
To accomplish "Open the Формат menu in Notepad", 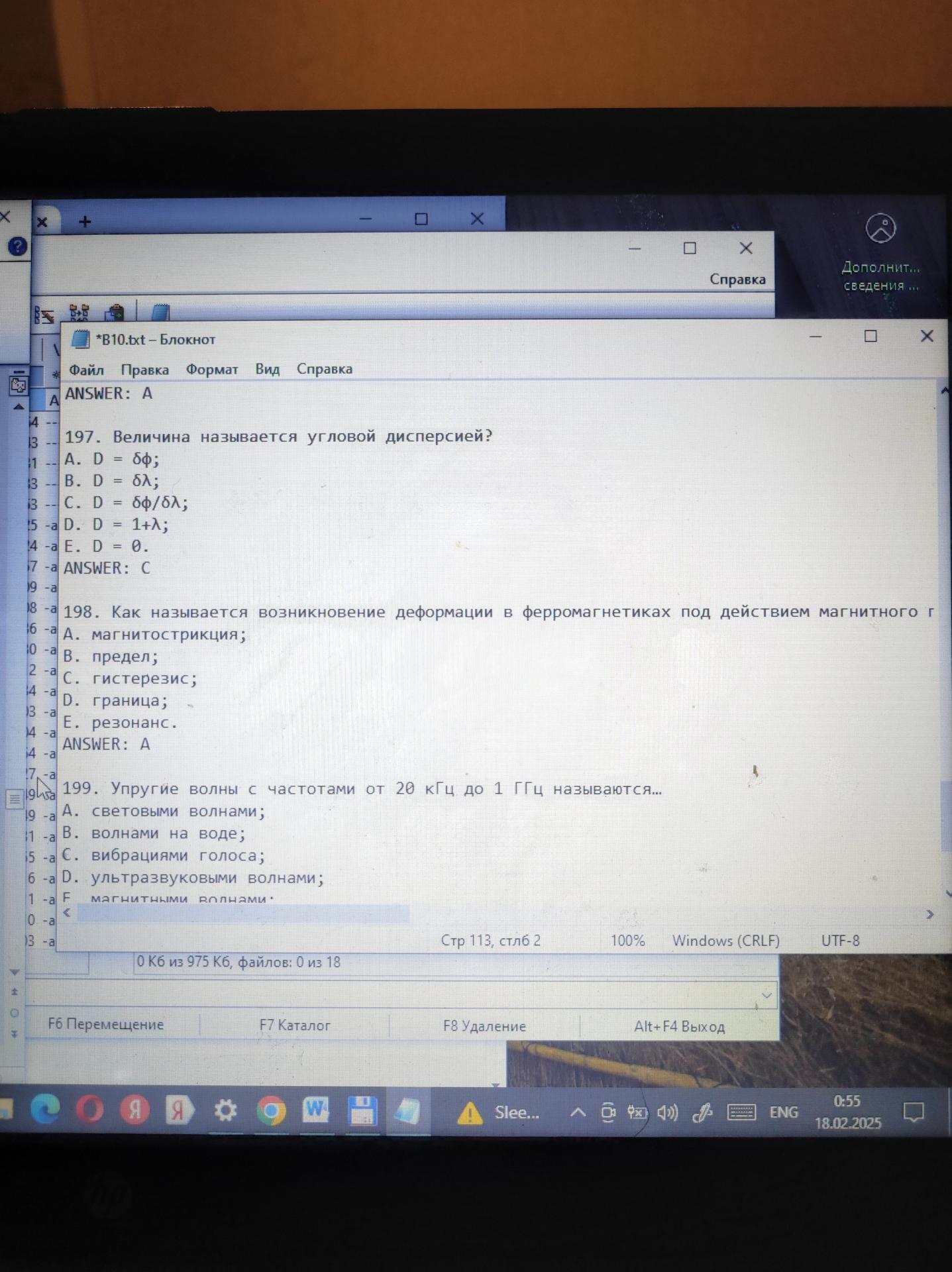I will 211,370.
